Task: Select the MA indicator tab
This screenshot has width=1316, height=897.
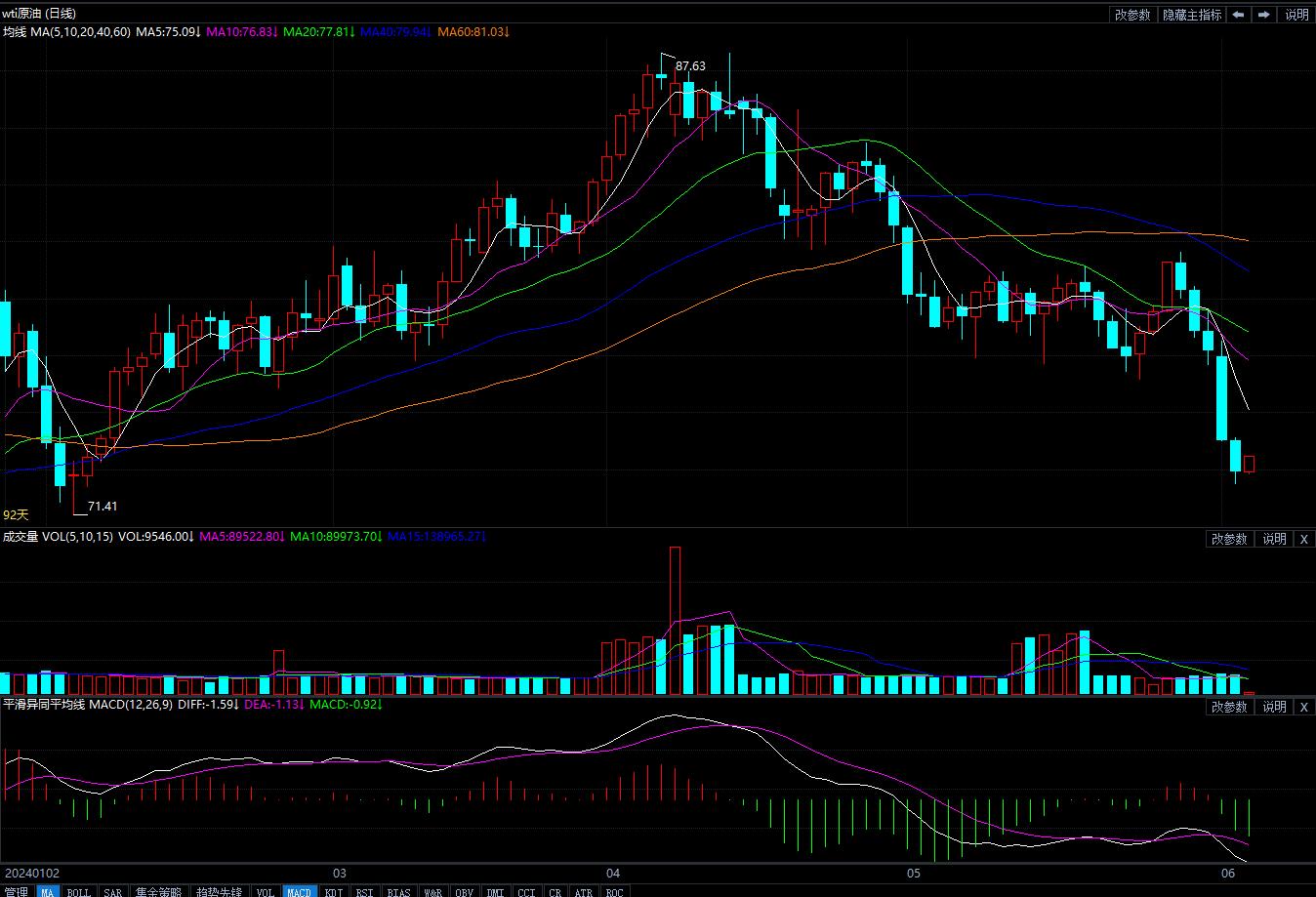Action: (x=48, y=892)
